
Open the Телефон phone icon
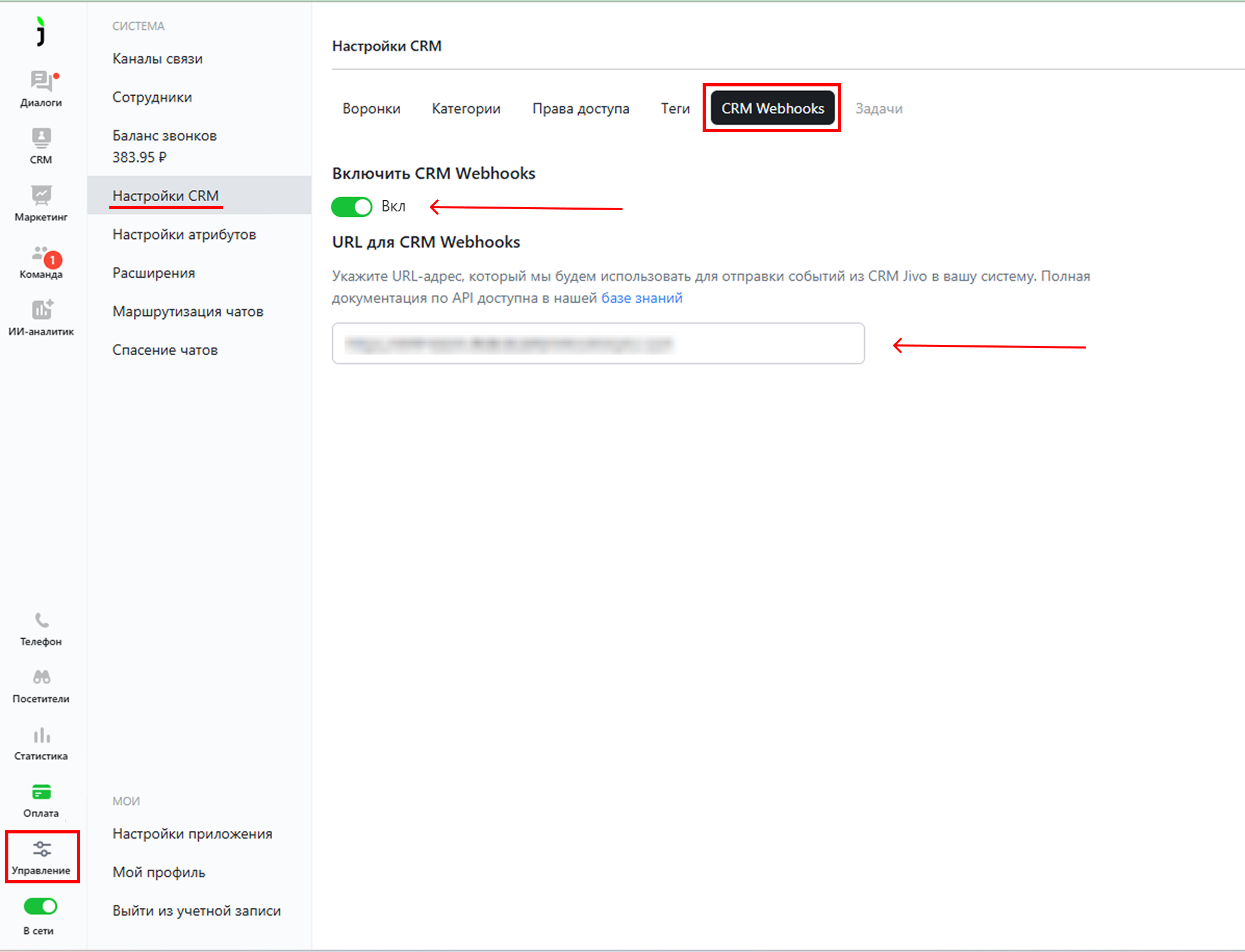41,621
